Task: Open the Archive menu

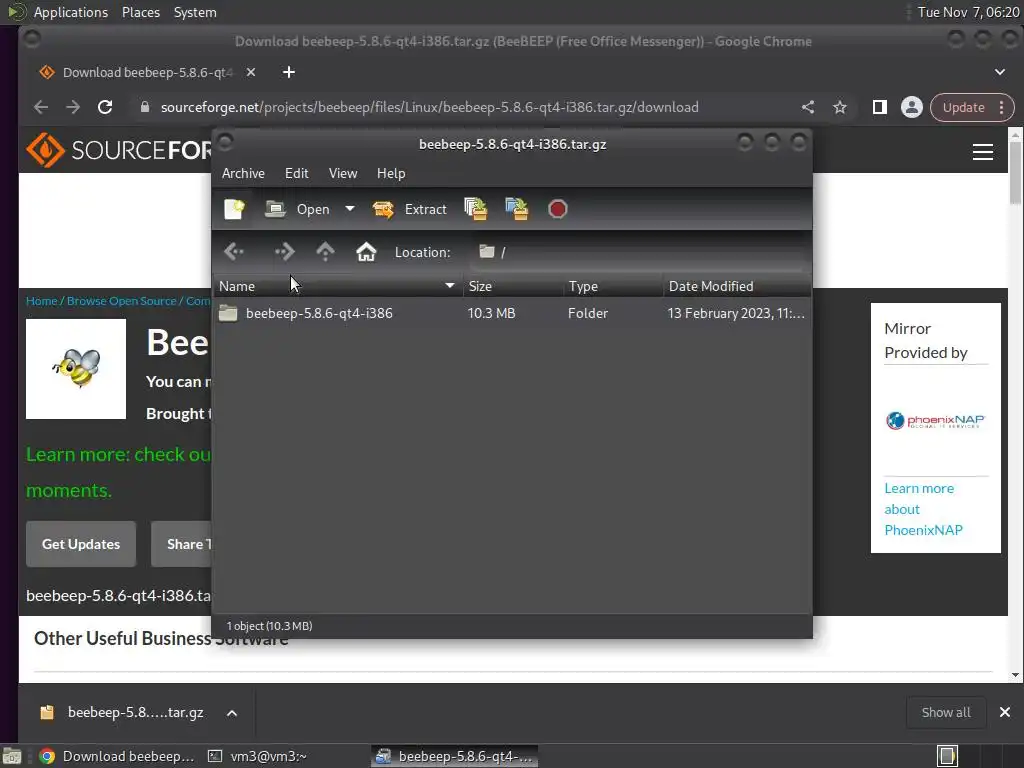Action: [243, 173]
